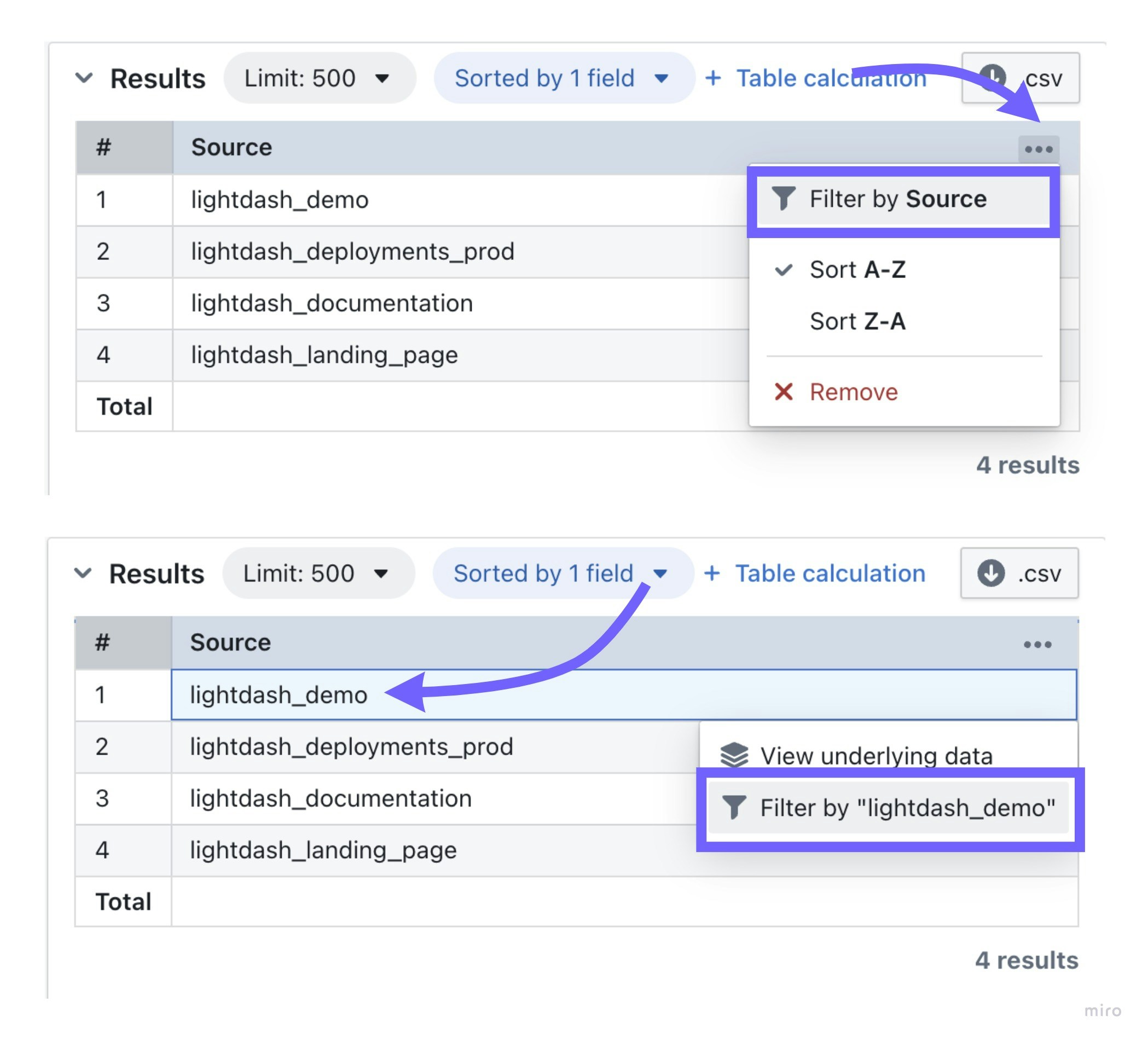1148x1043 pixels.
Task: Click lightdash_landing_page cell in bottom table
Action: pyautogui.click(x=323, y=850)
